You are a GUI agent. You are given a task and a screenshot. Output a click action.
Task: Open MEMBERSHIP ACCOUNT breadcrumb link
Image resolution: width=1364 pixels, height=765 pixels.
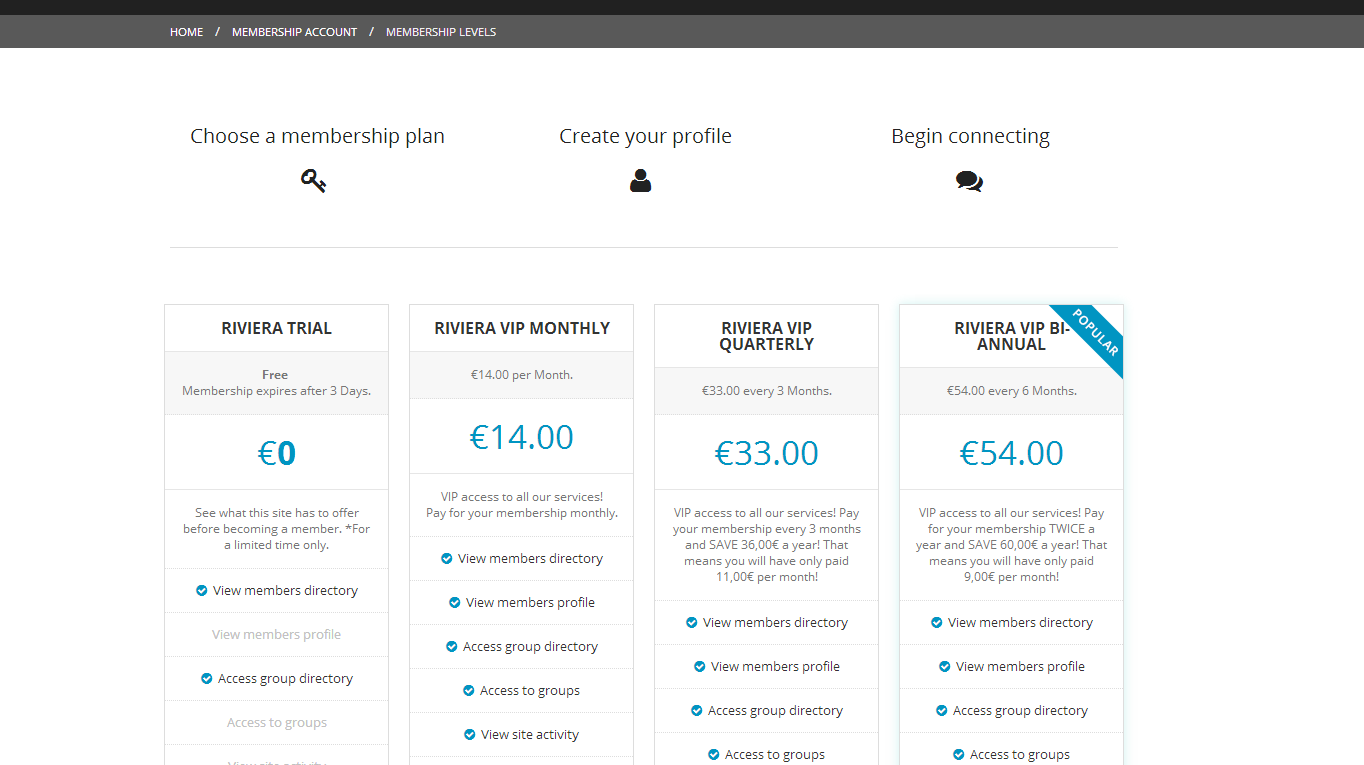click(x=294, y=32)
